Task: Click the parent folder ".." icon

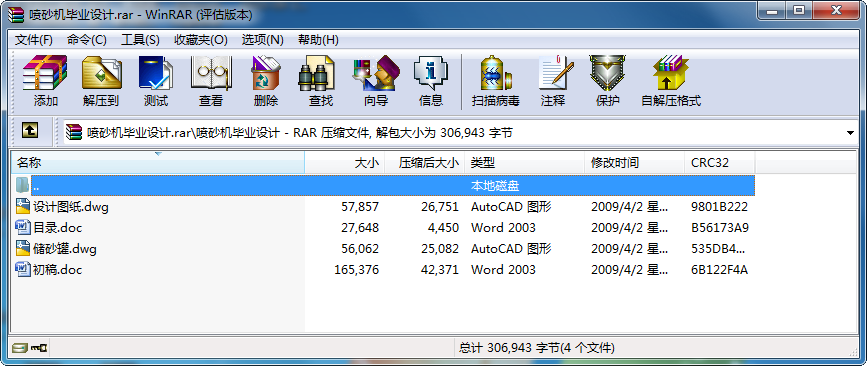Action: coord(22,185)
